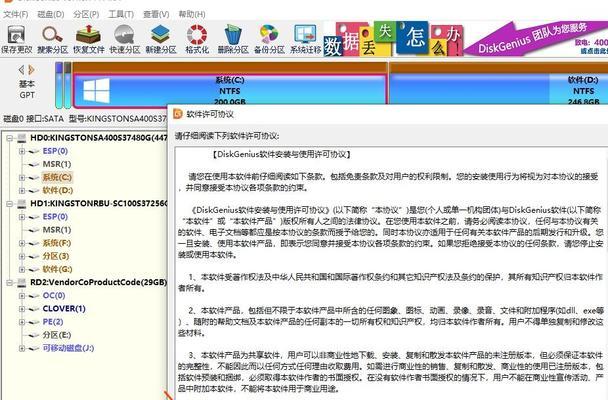Select ESP(0) under HD1 in the tree
608x400 pixels.
pos(55,217)
